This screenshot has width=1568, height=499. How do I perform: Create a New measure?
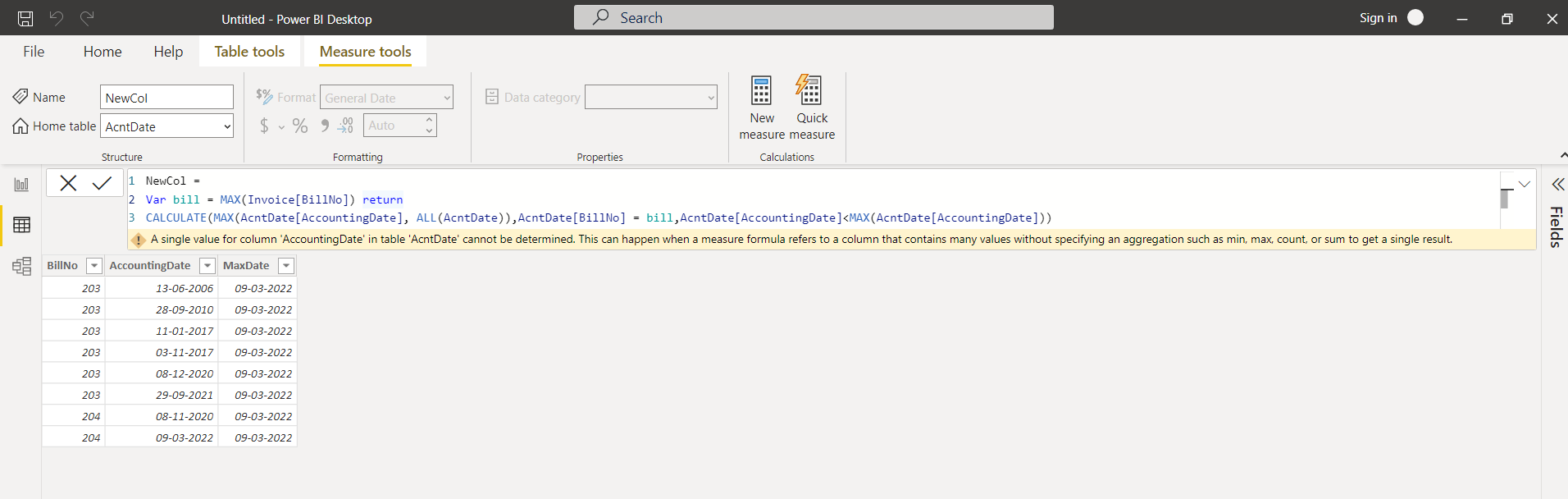pos(762,108)
